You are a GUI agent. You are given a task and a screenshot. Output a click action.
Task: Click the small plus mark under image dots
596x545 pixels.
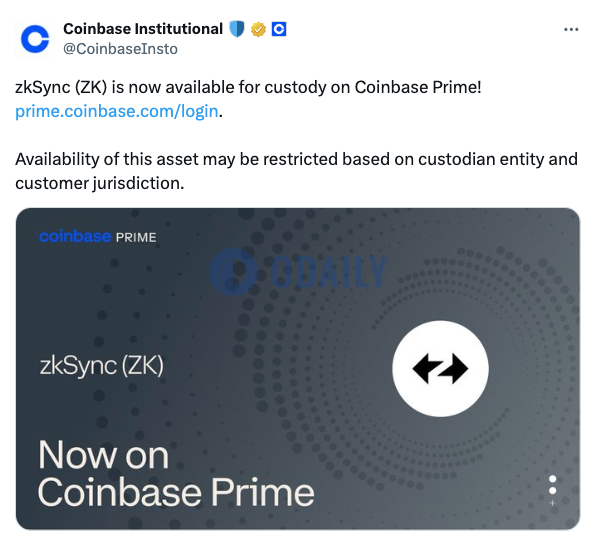pyautogui.click(x=553, y=503)
